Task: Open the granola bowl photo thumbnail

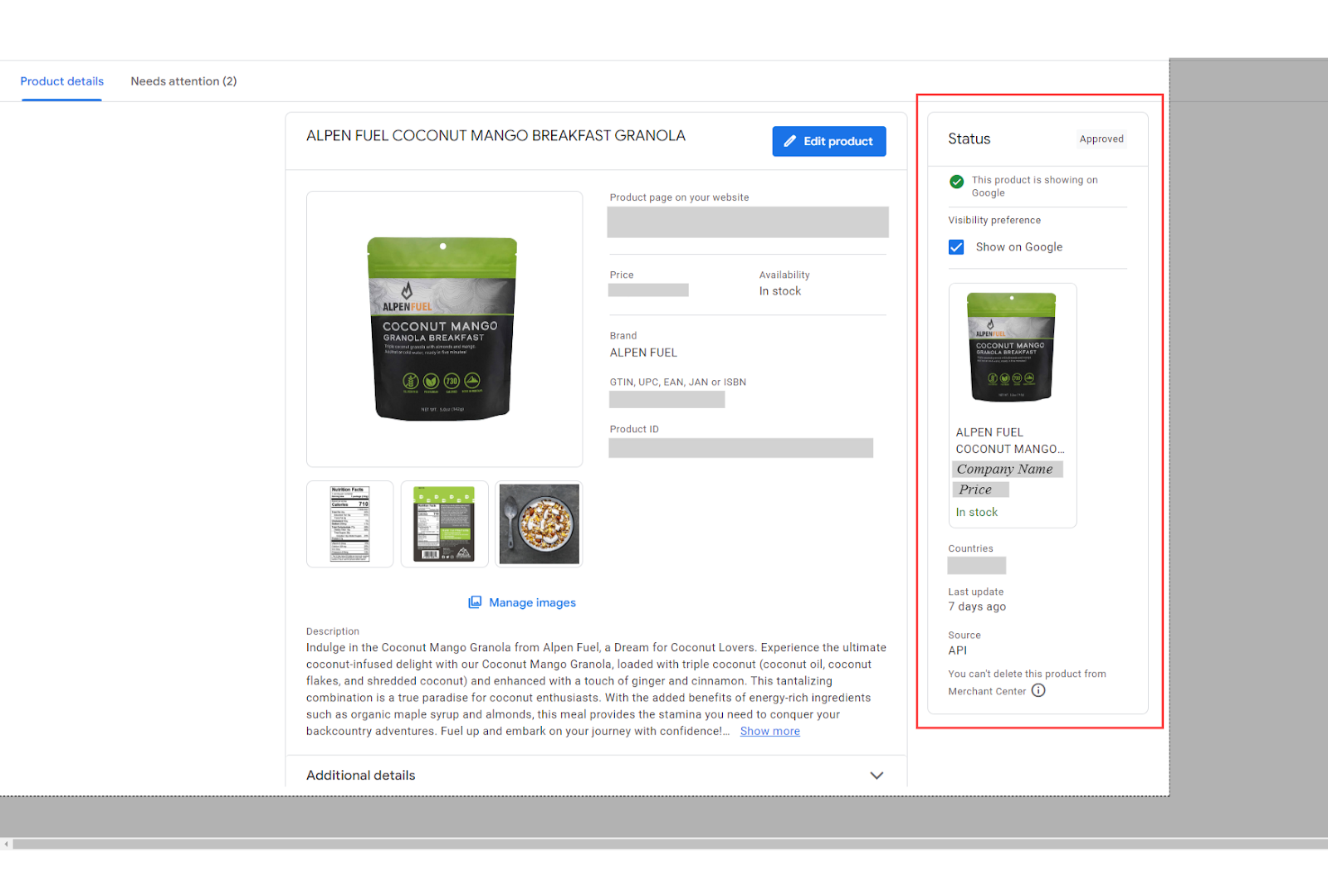Action: click(539, 524)
